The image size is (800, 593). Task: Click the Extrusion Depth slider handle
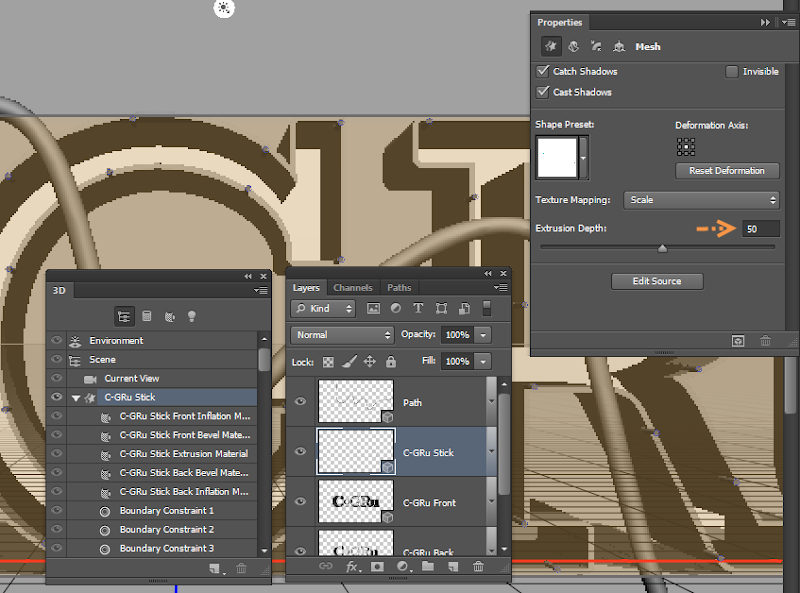point(662,248)
